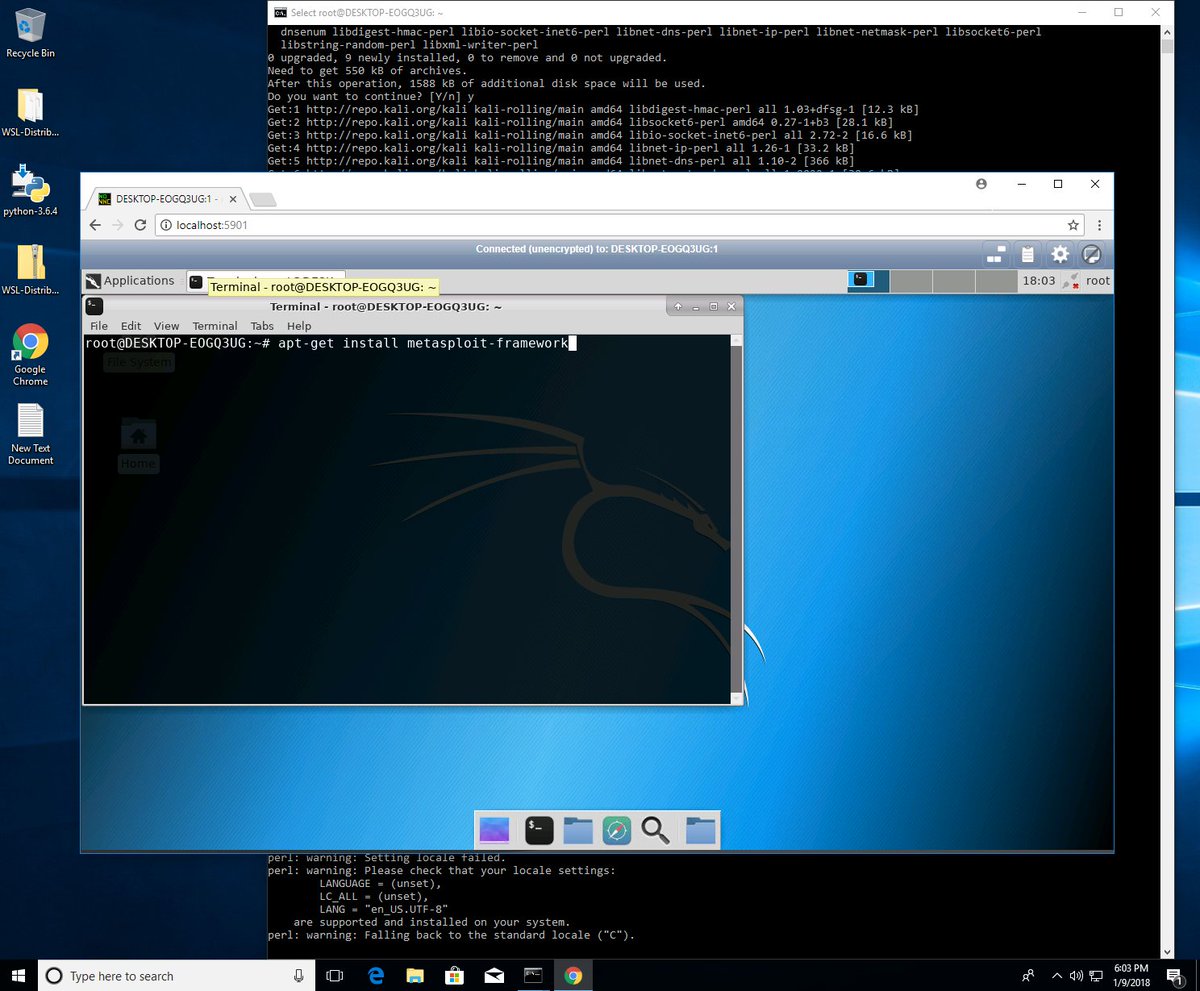Launch Terminal from the Xfce dock
This screenshot has height=991, width=1200.
(539, 829)
